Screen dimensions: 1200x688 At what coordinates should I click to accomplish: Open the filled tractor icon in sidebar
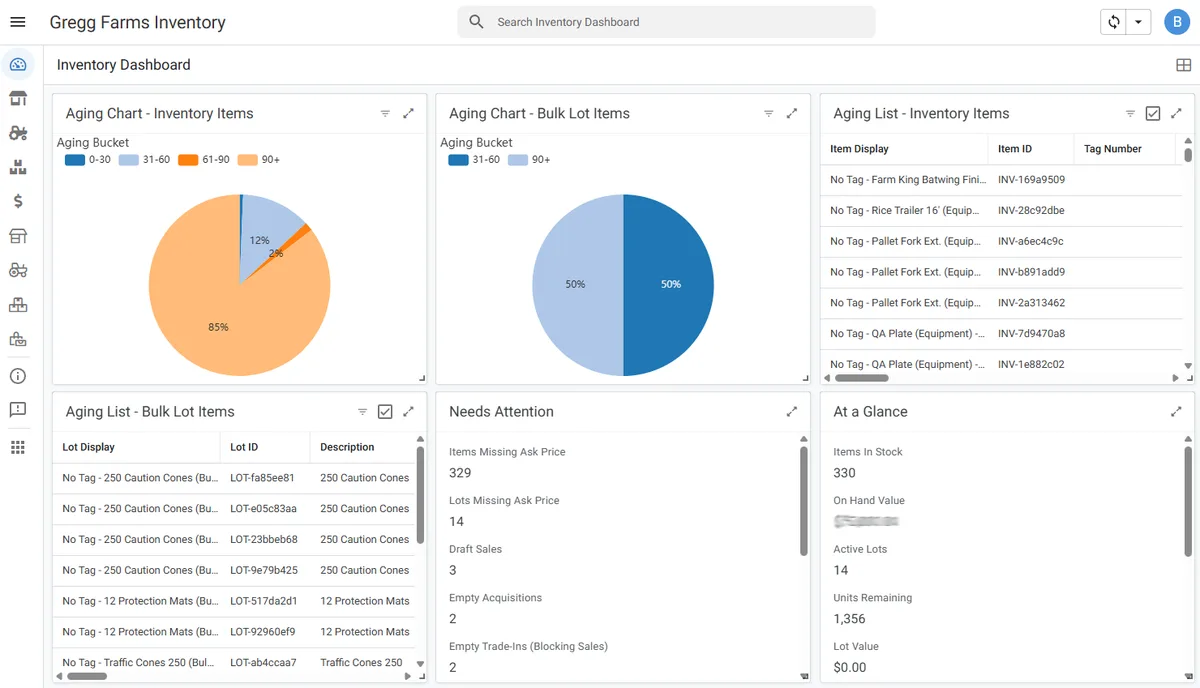(x=17, y=133)
